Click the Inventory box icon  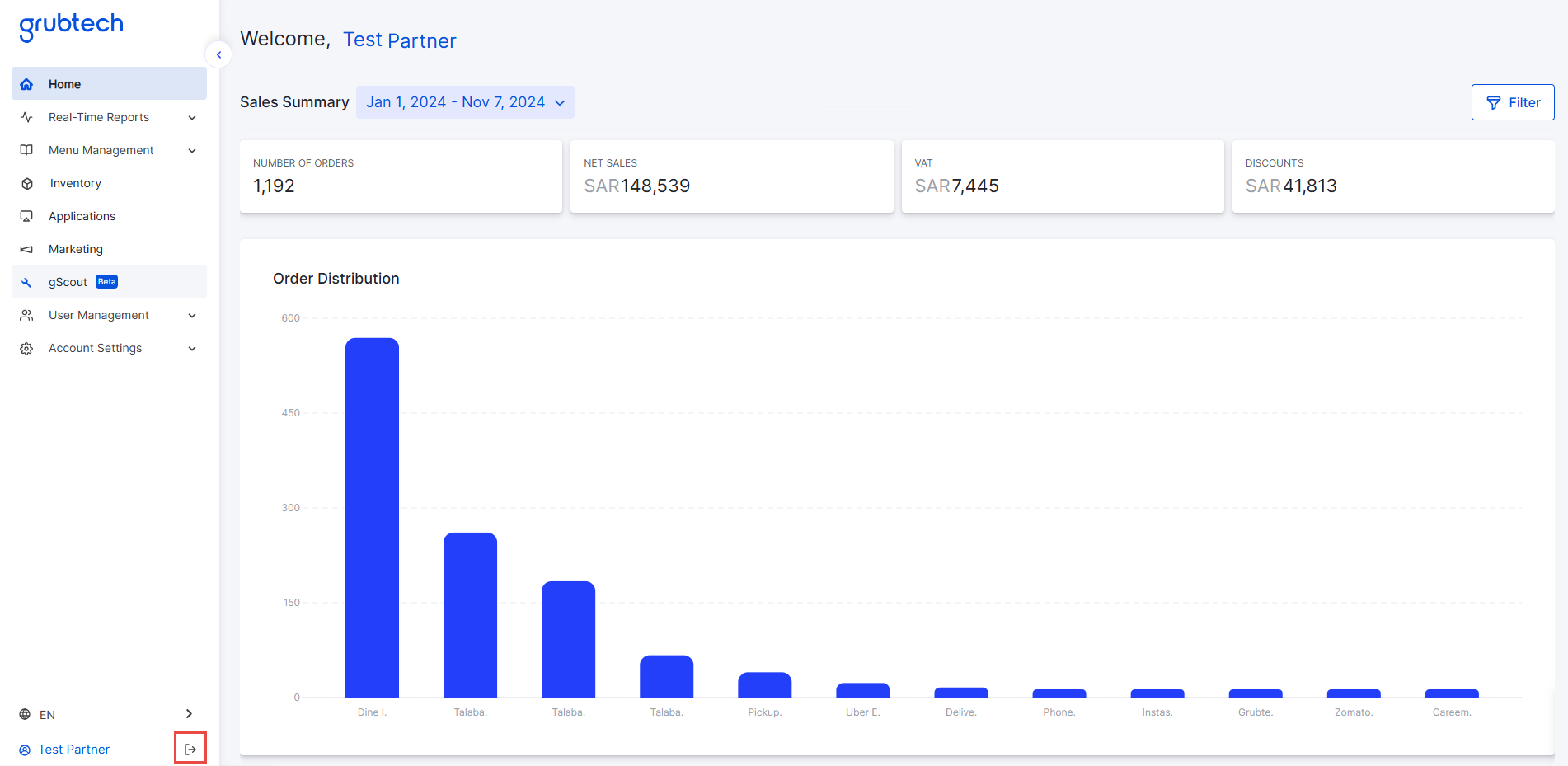[26, 183]
